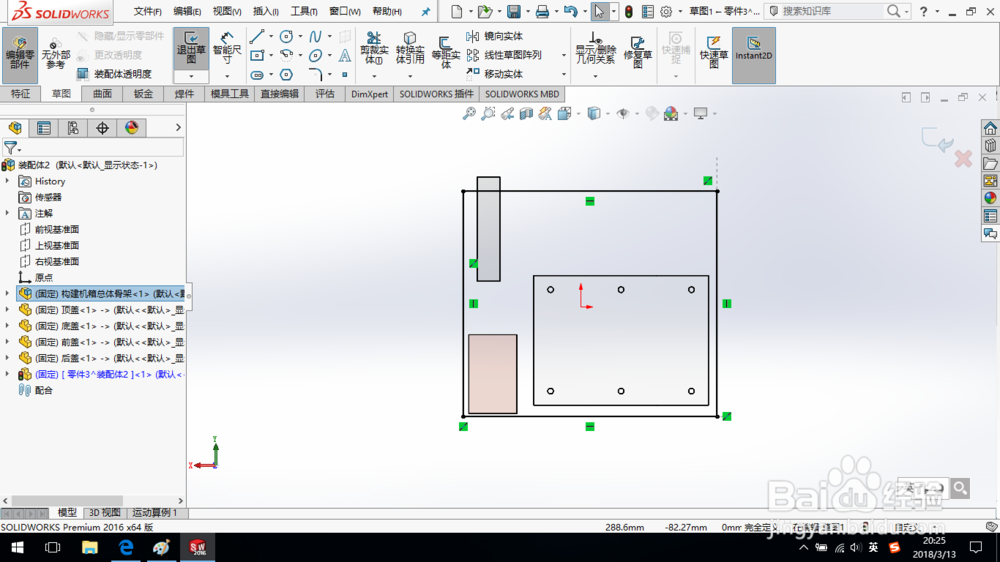Viewport: 1000px width, 562px height.
Task: Click the Zoom to Fit icon
Action: pyautogui.click(x=469, y=114)
